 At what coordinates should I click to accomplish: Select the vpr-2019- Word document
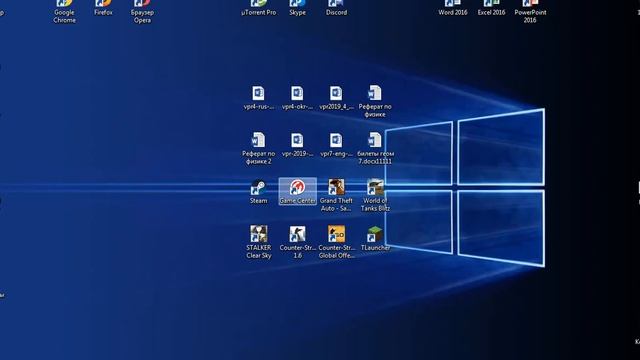(297, 145)
